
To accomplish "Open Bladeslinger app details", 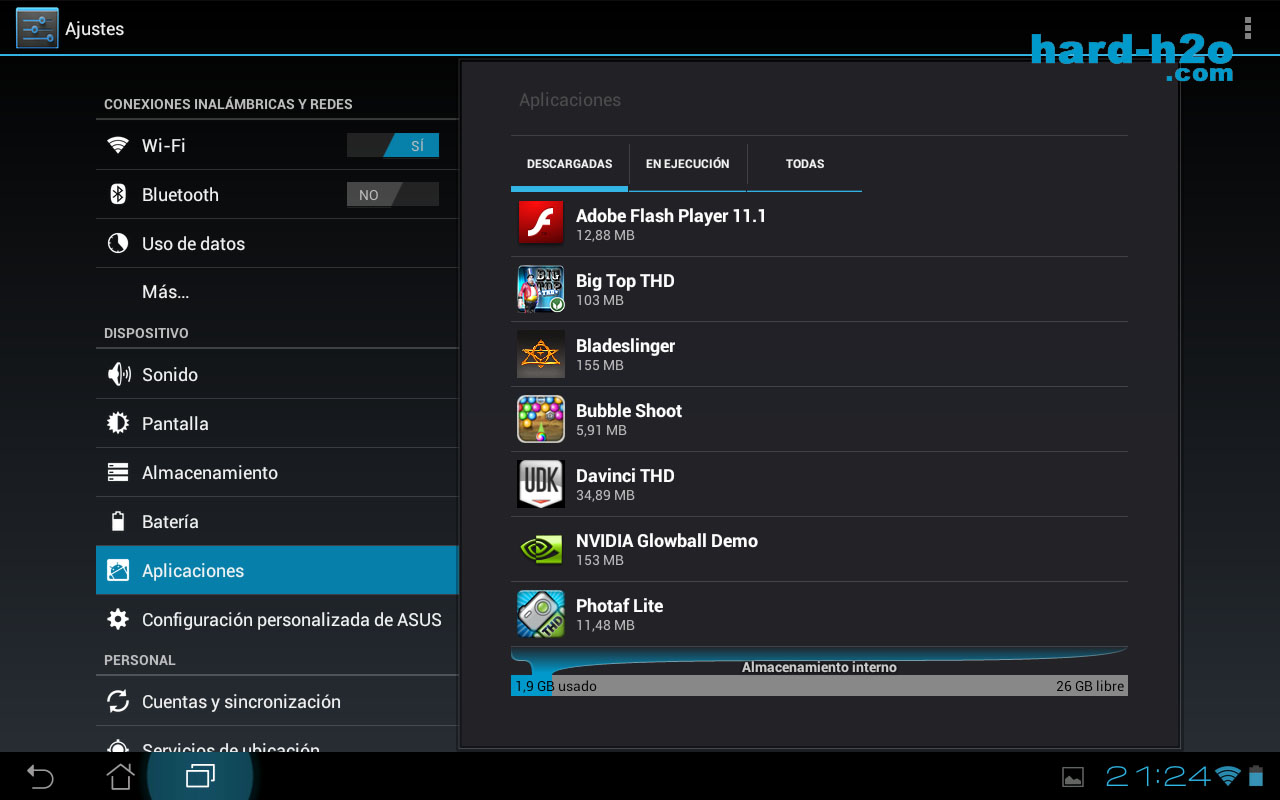I will 819,354.
